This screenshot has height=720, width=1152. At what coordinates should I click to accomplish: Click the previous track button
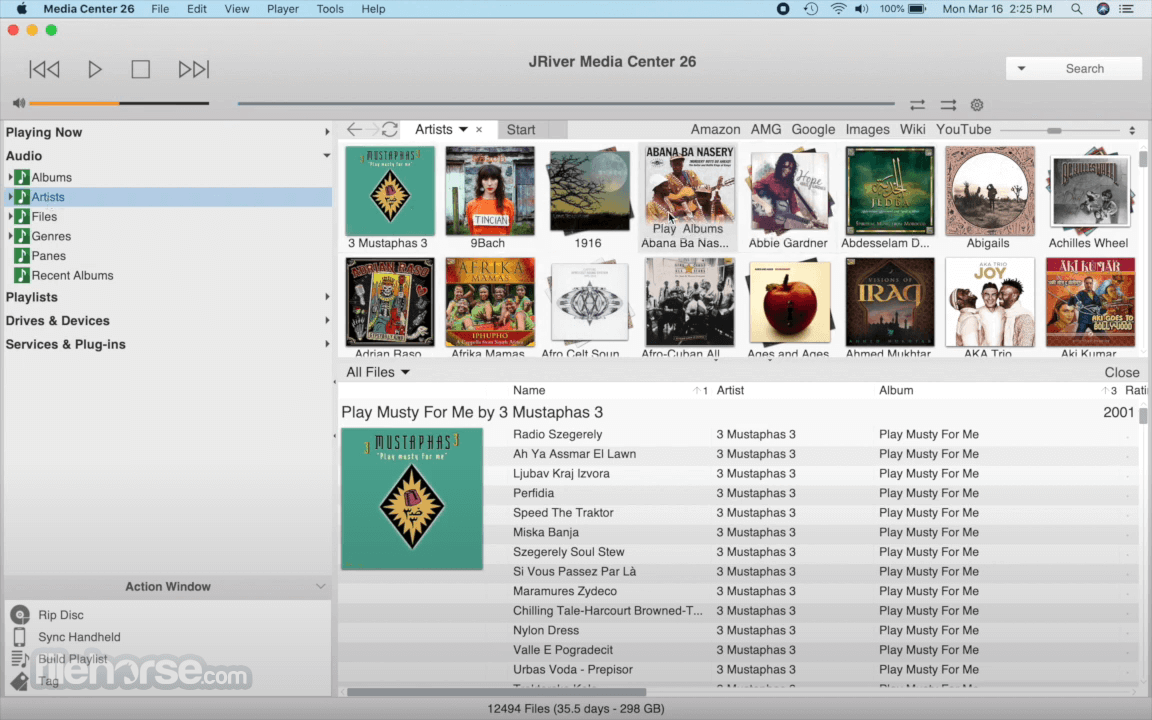click(44, 69)
